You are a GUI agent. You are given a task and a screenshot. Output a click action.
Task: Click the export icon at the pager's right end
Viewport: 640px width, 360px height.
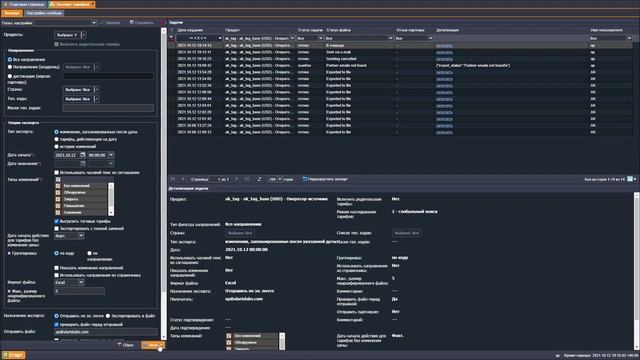[630, 179]
